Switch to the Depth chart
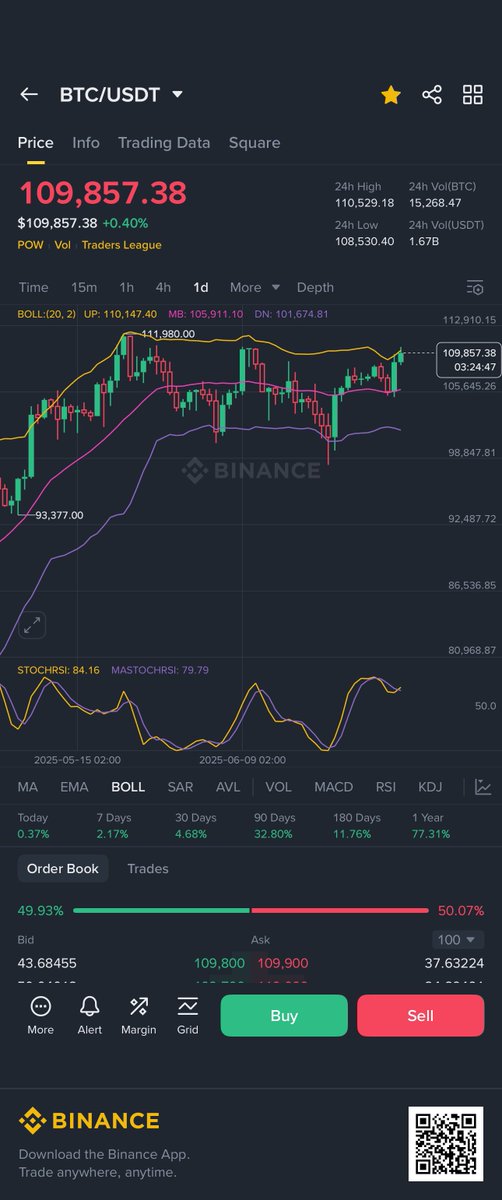Screen dimensions: 502x1200 pyautogui.click(x=315, y=287)
